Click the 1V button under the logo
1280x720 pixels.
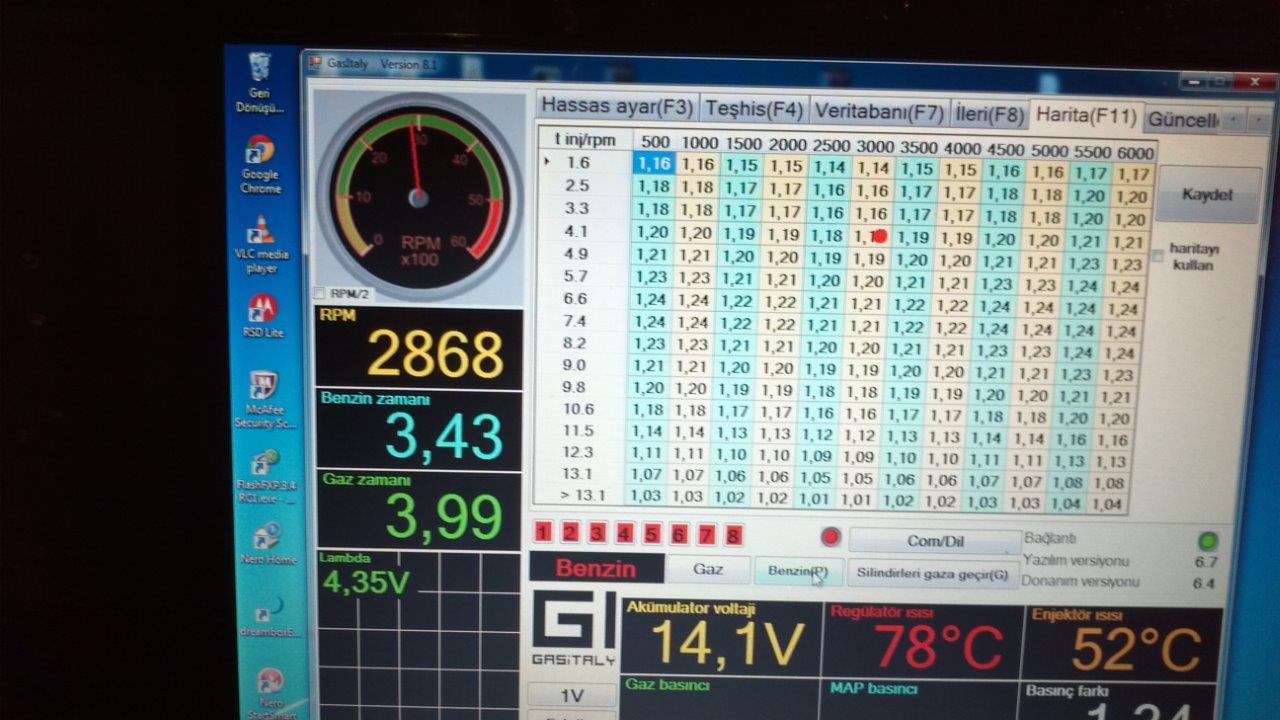572,696
